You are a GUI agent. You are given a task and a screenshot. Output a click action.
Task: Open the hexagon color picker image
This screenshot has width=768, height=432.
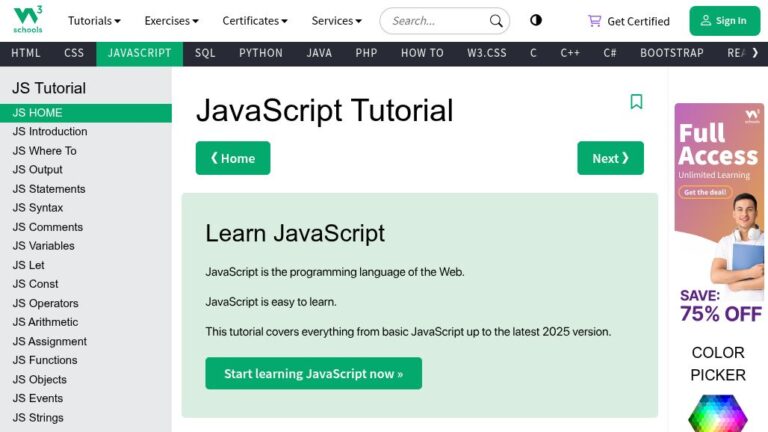point(718,413)
